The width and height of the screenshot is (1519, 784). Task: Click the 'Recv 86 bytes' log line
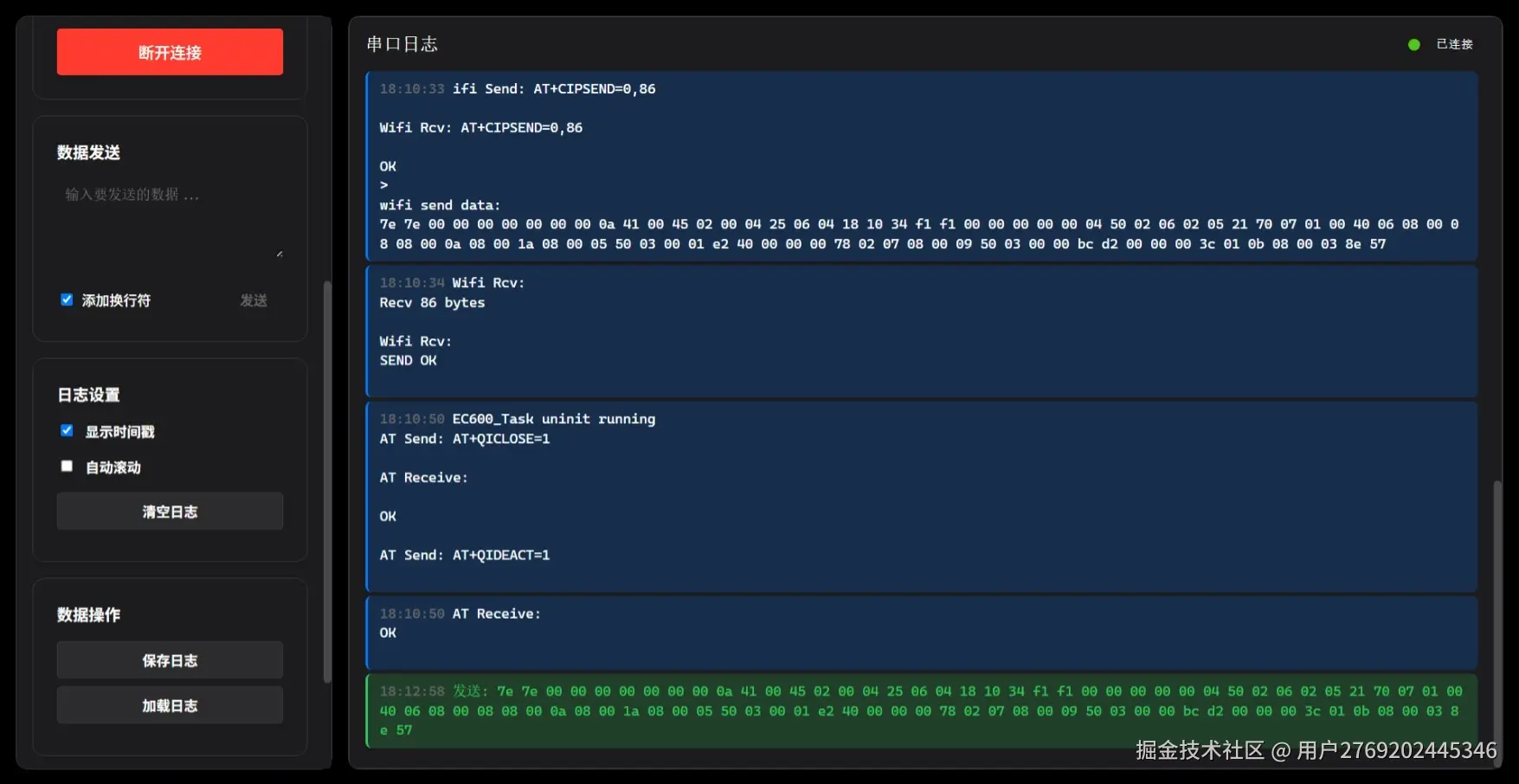click(432, 303)
